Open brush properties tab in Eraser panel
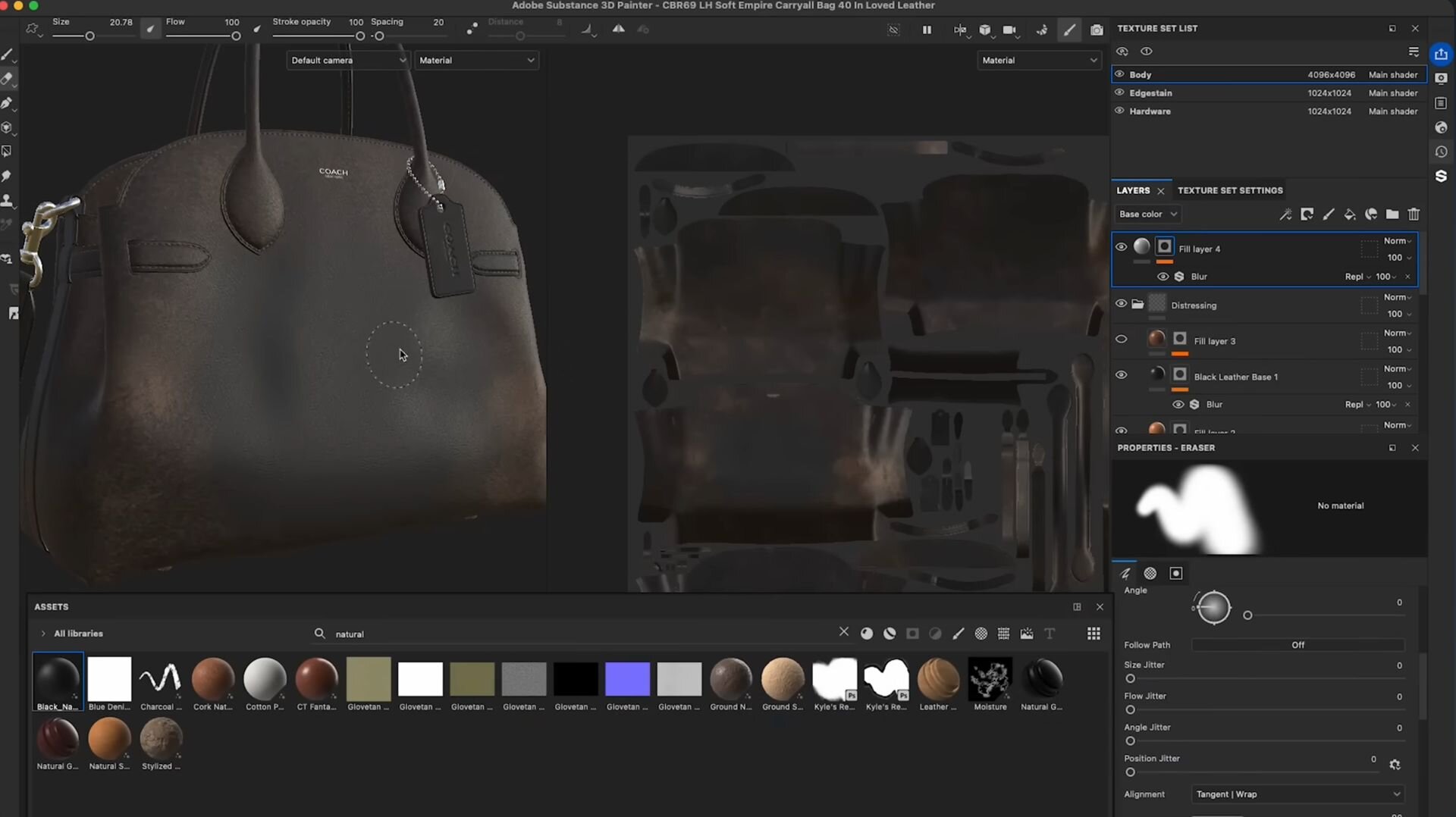Image resolution: width=1456 pixels, height=817 pixels. [1125, 574]
